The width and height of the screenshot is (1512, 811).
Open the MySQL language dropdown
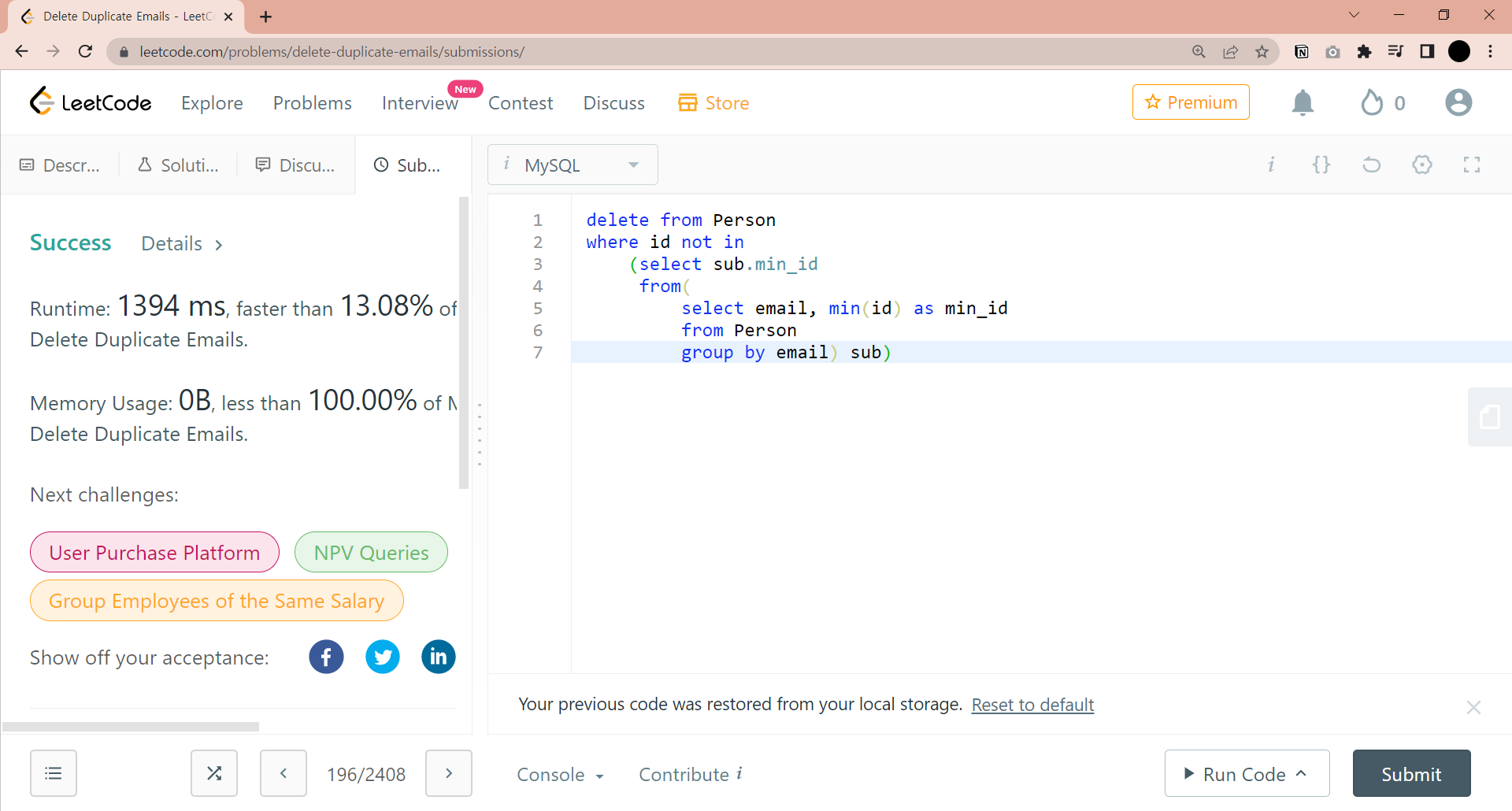click(573, 165)
